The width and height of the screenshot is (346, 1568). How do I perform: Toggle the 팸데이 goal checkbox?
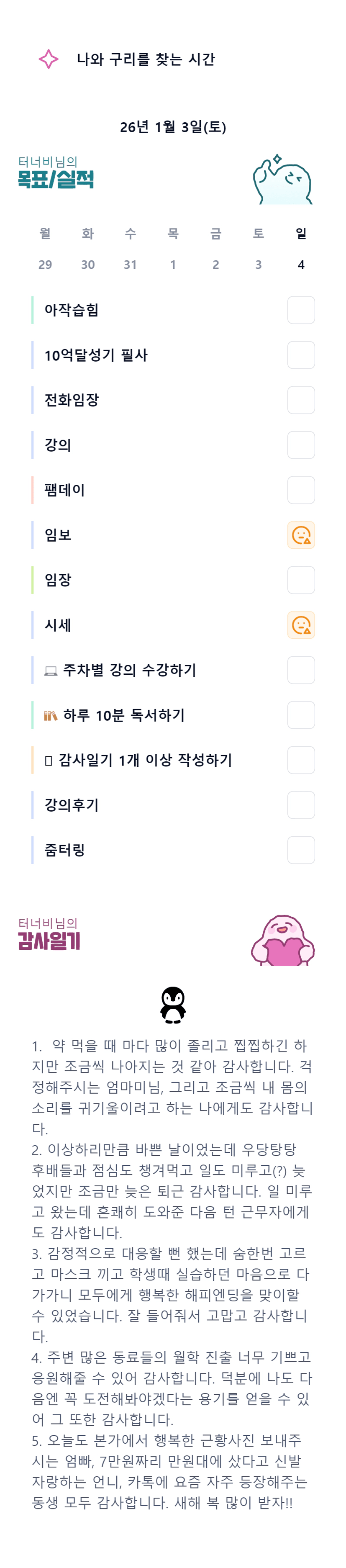pyautogui.click(x=301, y=490)
